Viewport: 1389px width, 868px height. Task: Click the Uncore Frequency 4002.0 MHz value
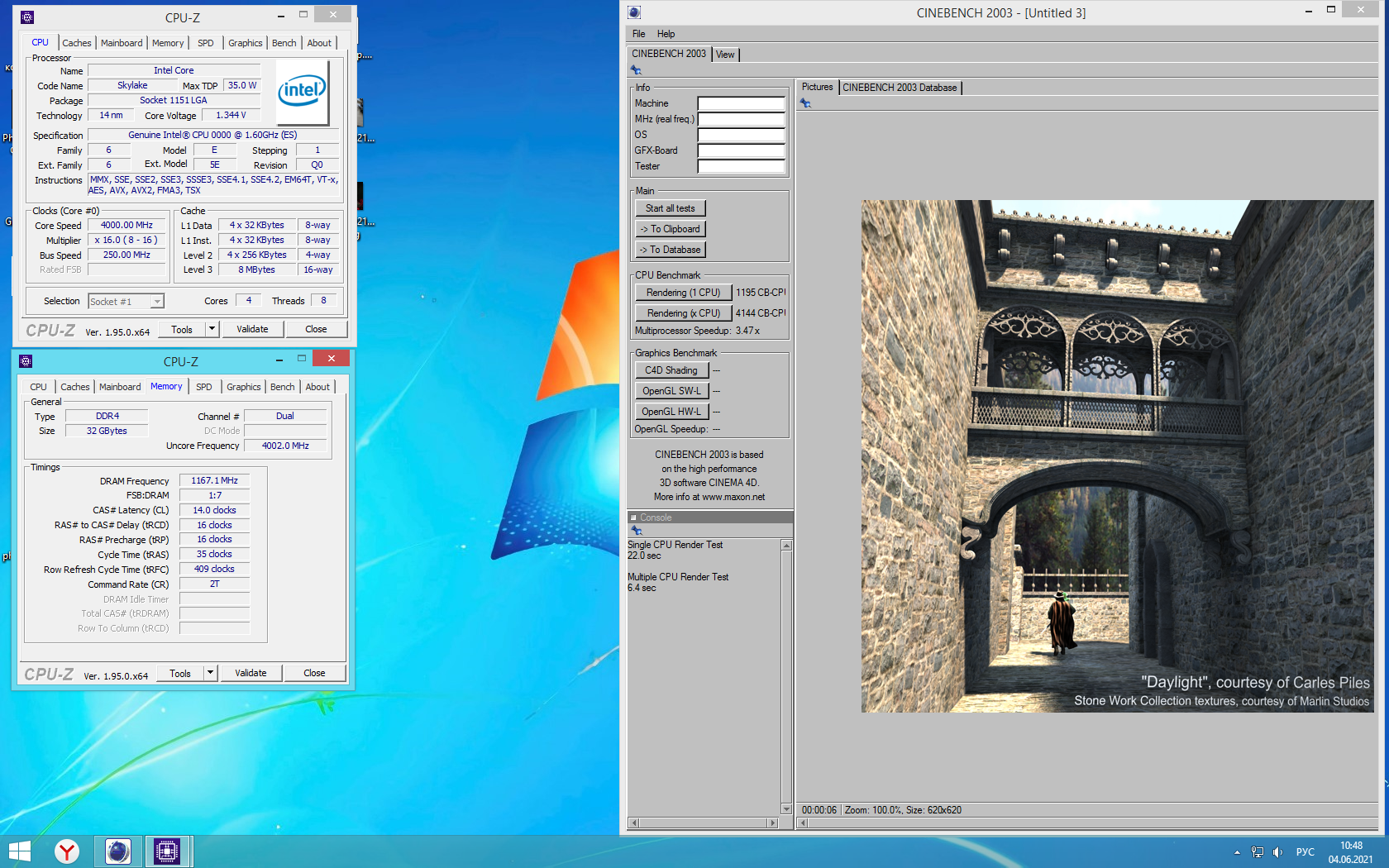(x=285, y=446)
